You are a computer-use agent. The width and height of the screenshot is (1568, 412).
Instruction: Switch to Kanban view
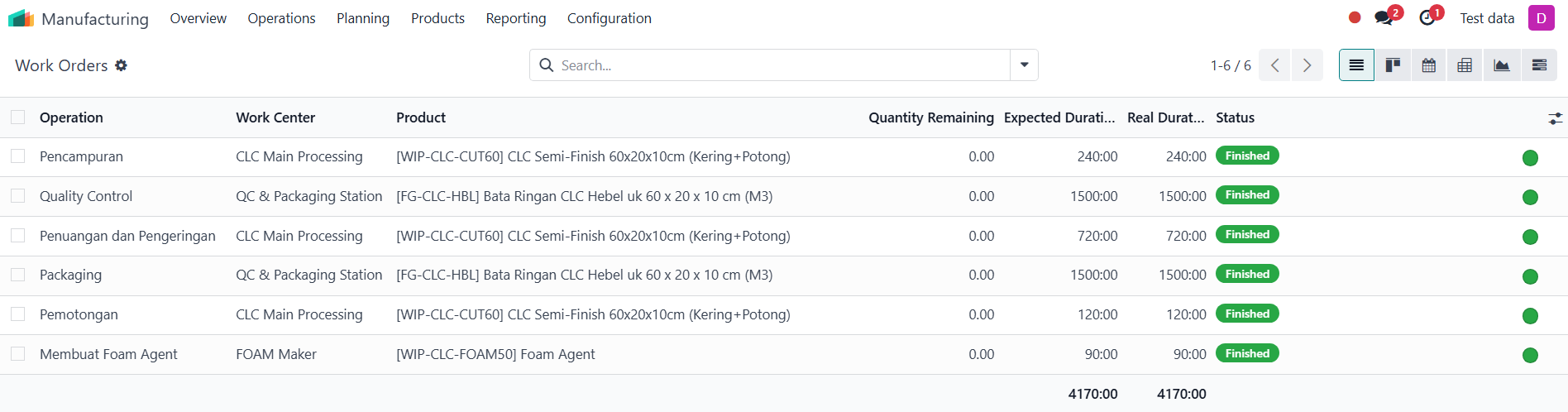point(1393,65)
